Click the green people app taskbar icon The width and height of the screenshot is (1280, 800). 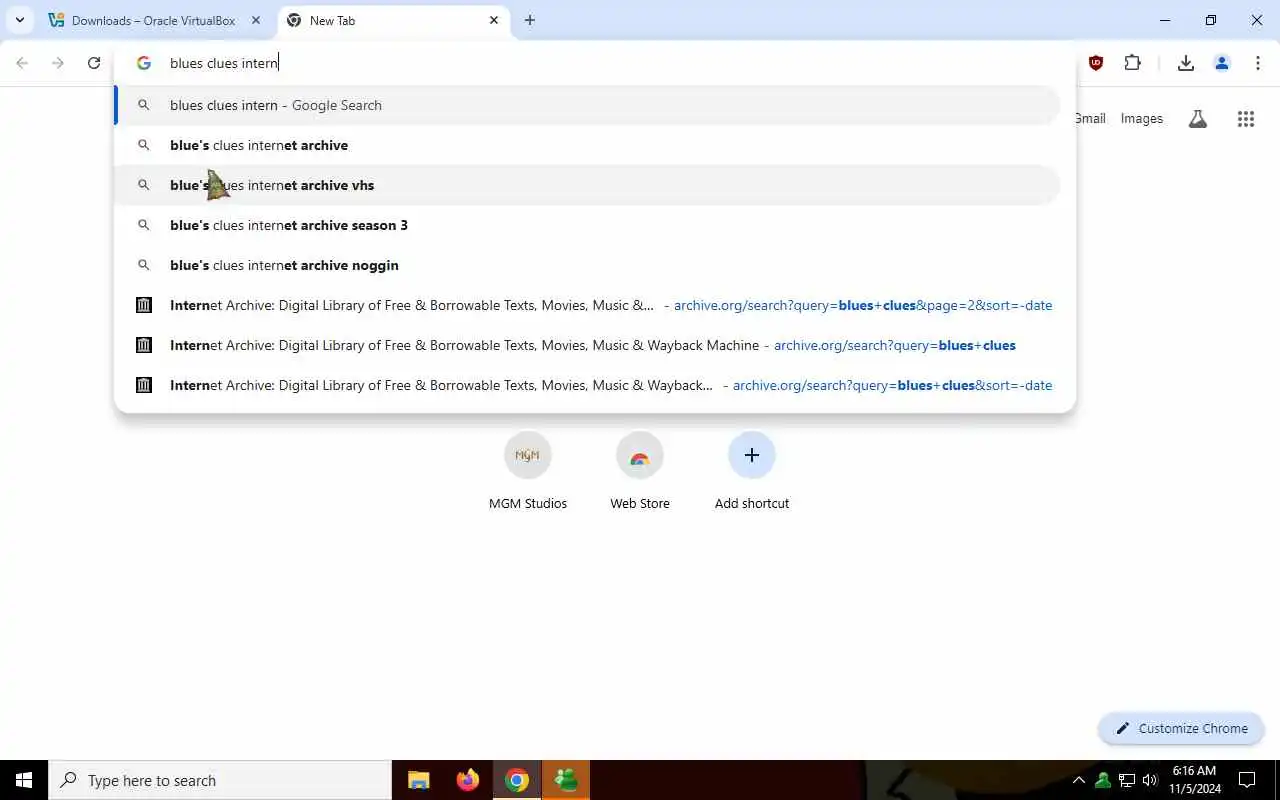(566, 780)
